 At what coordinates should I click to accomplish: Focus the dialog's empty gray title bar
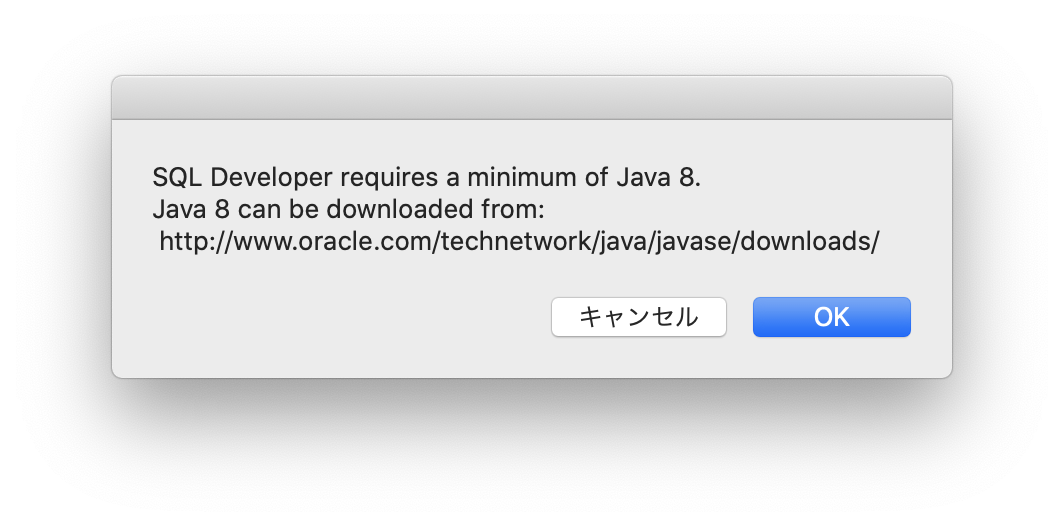pyautogui.click(x=532, y=98)
